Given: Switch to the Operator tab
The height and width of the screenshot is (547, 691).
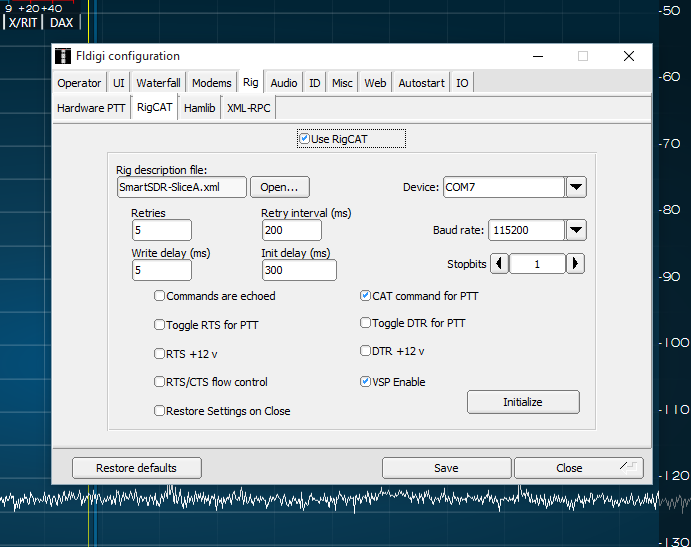Looking at the screenshot, I should [x=79, y=83].
